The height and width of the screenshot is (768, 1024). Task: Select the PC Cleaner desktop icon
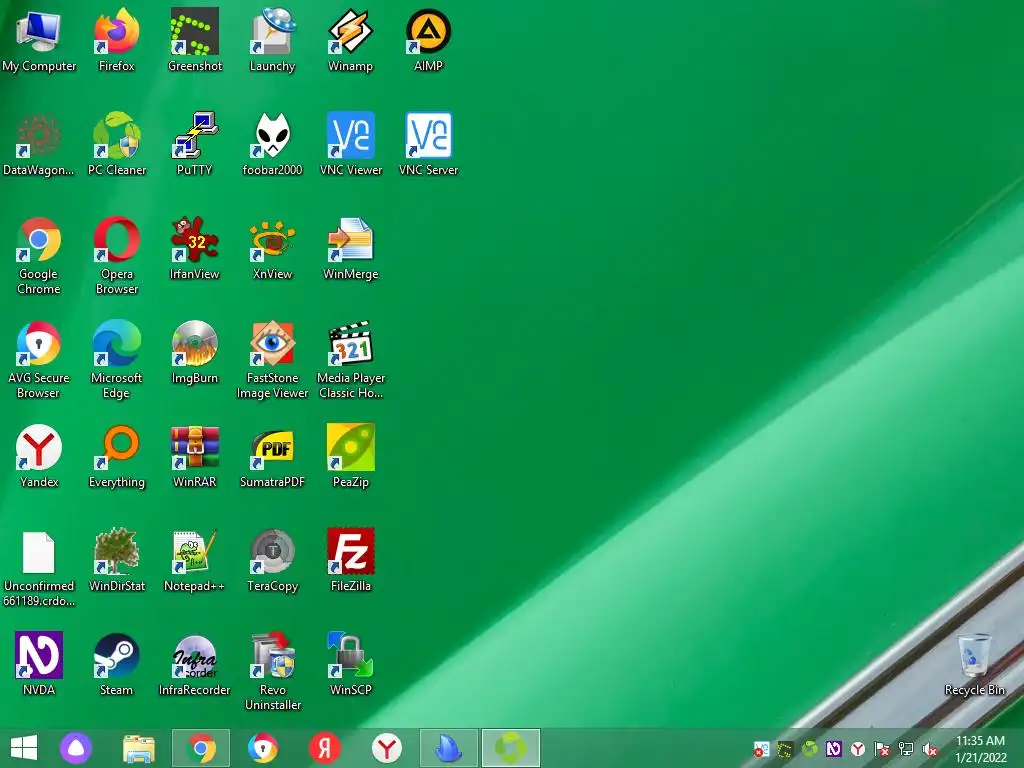tap(116, 144)
